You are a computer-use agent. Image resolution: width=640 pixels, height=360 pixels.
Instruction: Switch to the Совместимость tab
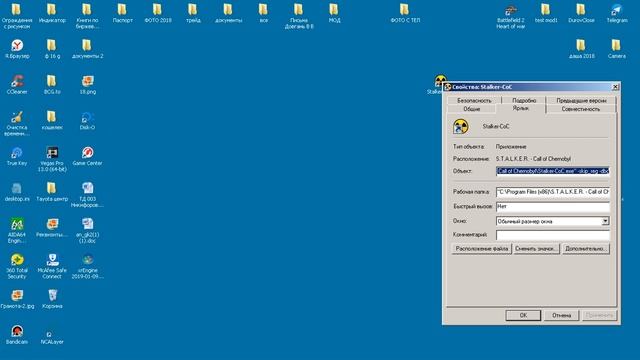tap(580, 109)
